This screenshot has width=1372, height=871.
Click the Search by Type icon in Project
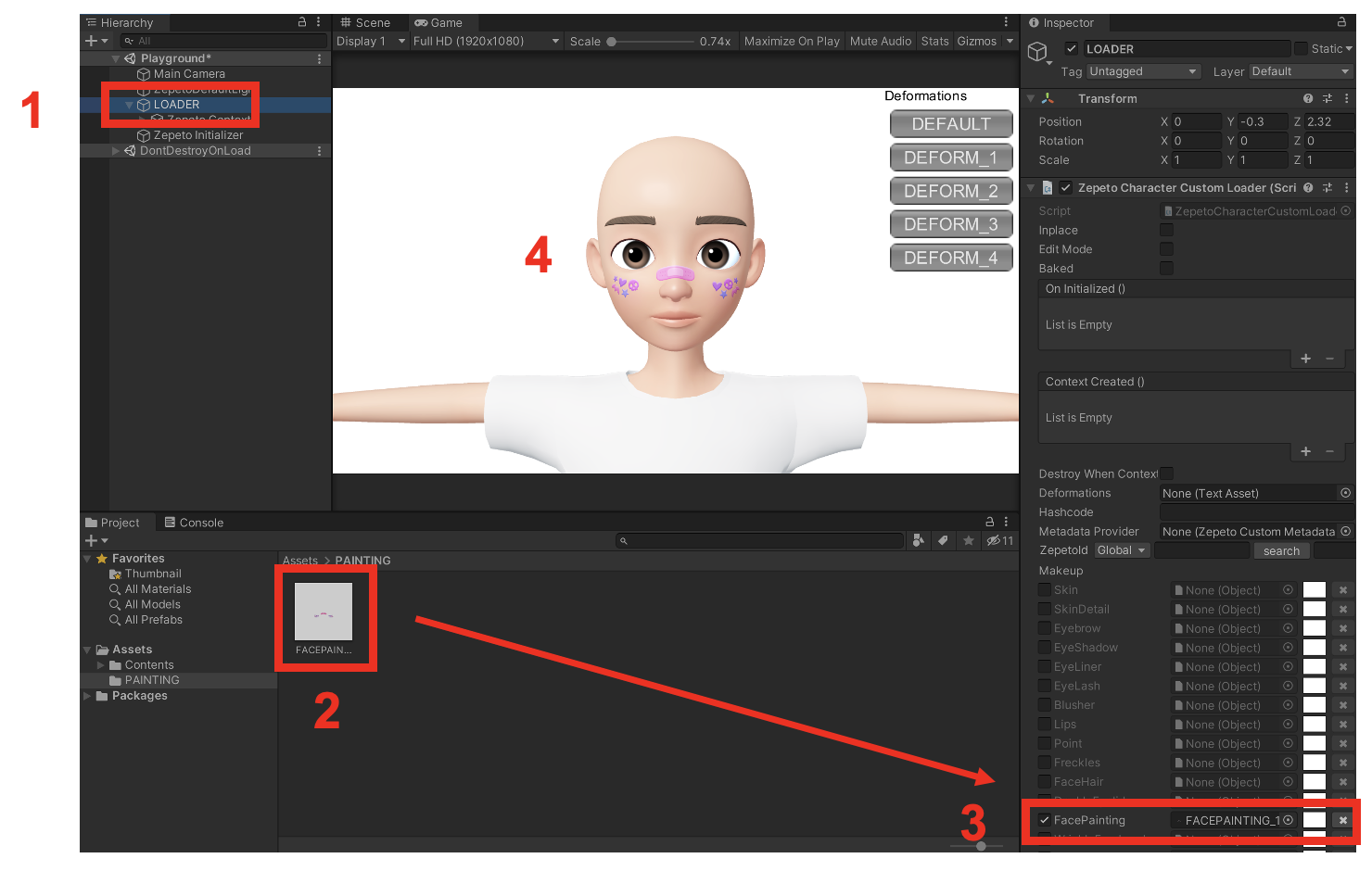(918, 540)
